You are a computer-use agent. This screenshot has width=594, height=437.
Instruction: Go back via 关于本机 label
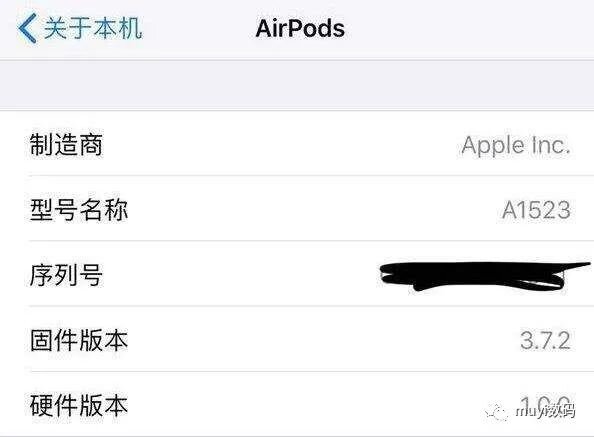[93, 28]
